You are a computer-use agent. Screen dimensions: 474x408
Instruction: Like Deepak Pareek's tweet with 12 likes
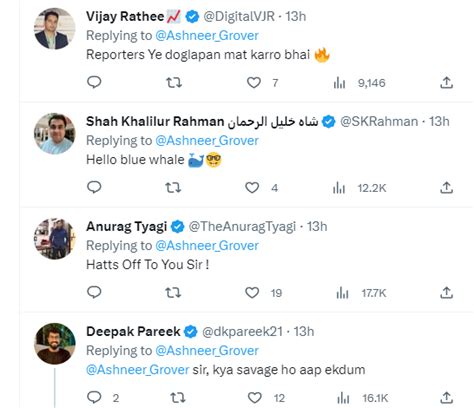click(x=255, y=398)
